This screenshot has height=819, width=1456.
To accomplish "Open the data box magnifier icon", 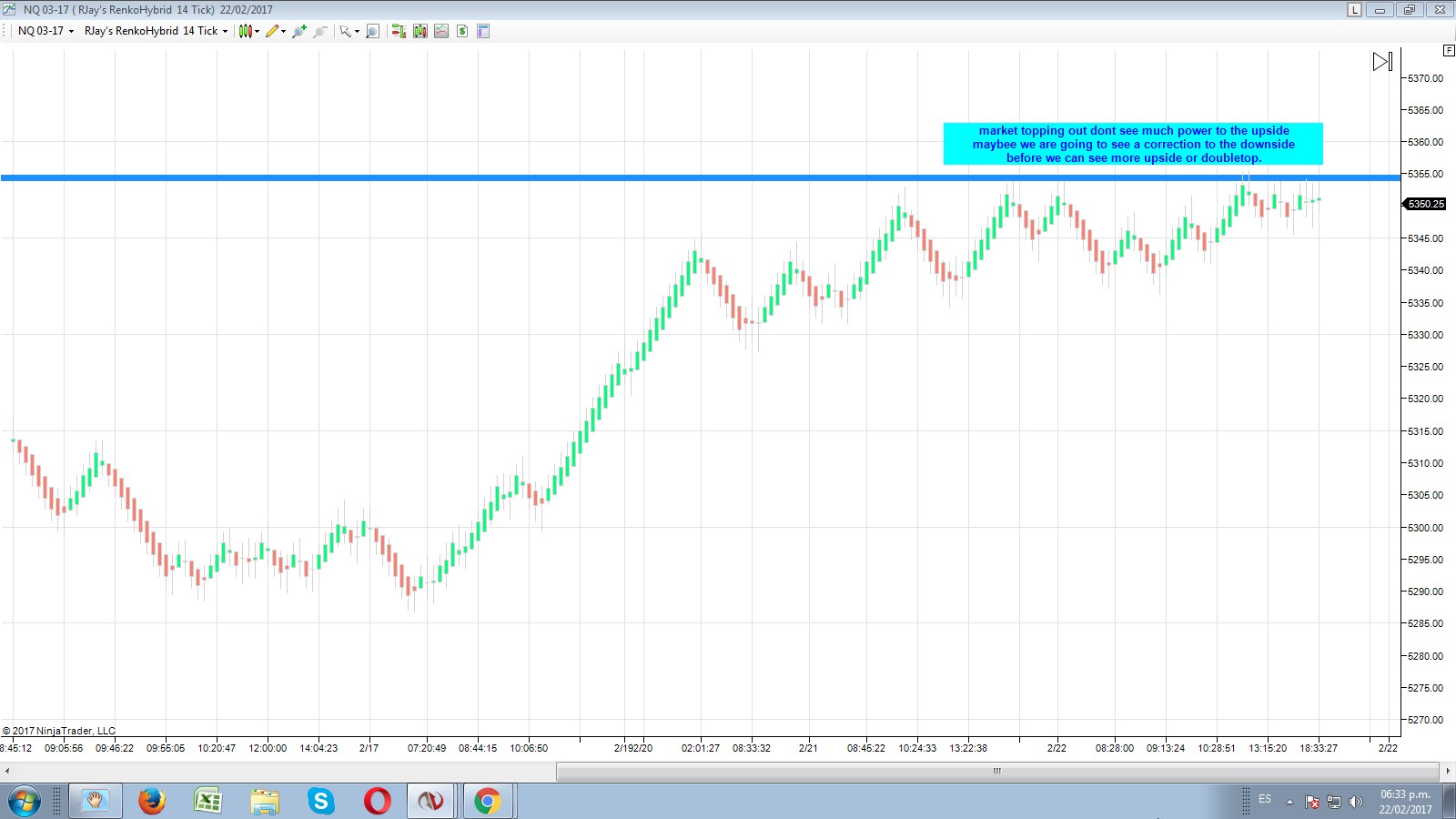I will pos(372,31).
